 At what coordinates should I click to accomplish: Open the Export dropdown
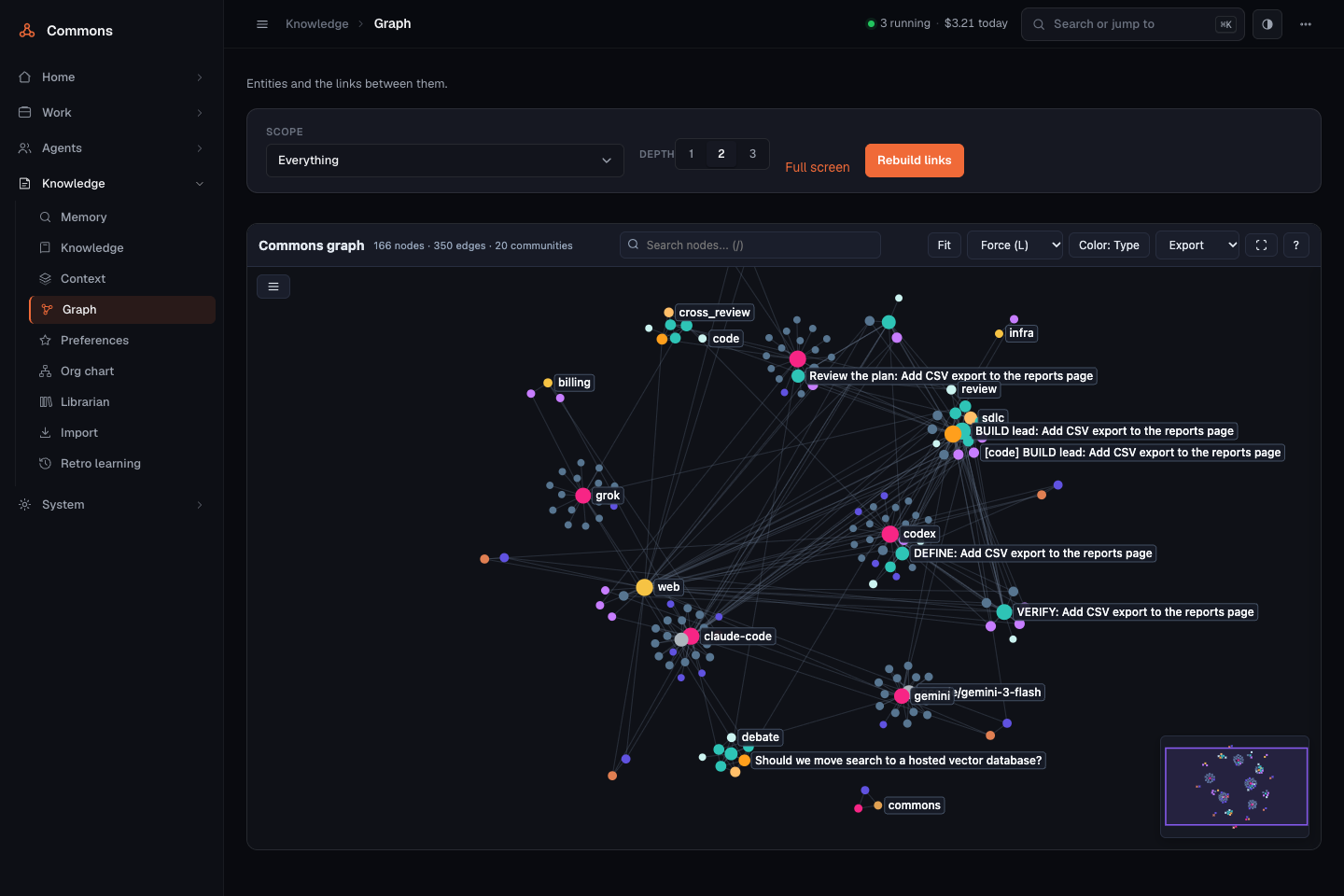point(1197,245)
